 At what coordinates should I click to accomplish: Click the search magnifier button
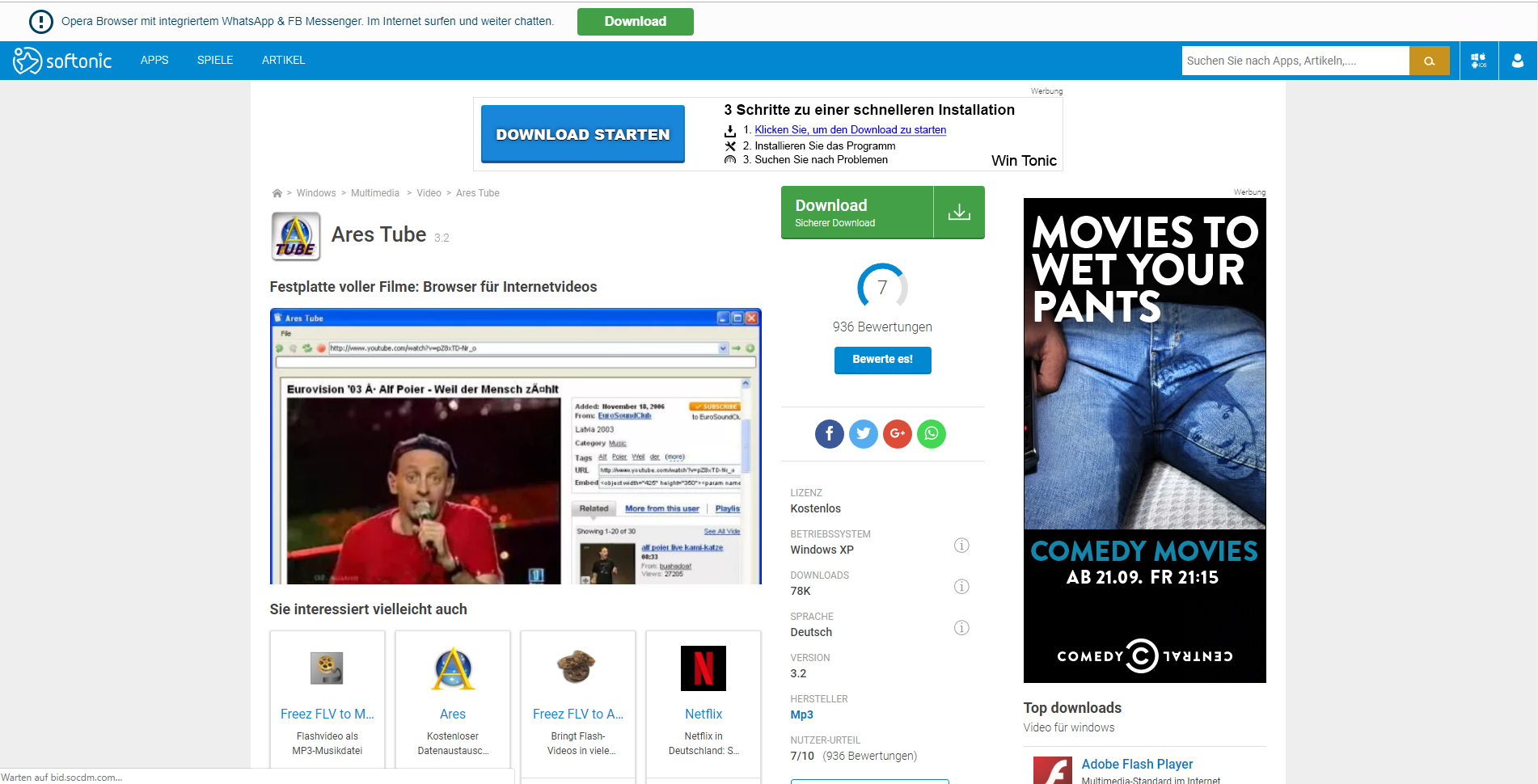pos(1430,61)
